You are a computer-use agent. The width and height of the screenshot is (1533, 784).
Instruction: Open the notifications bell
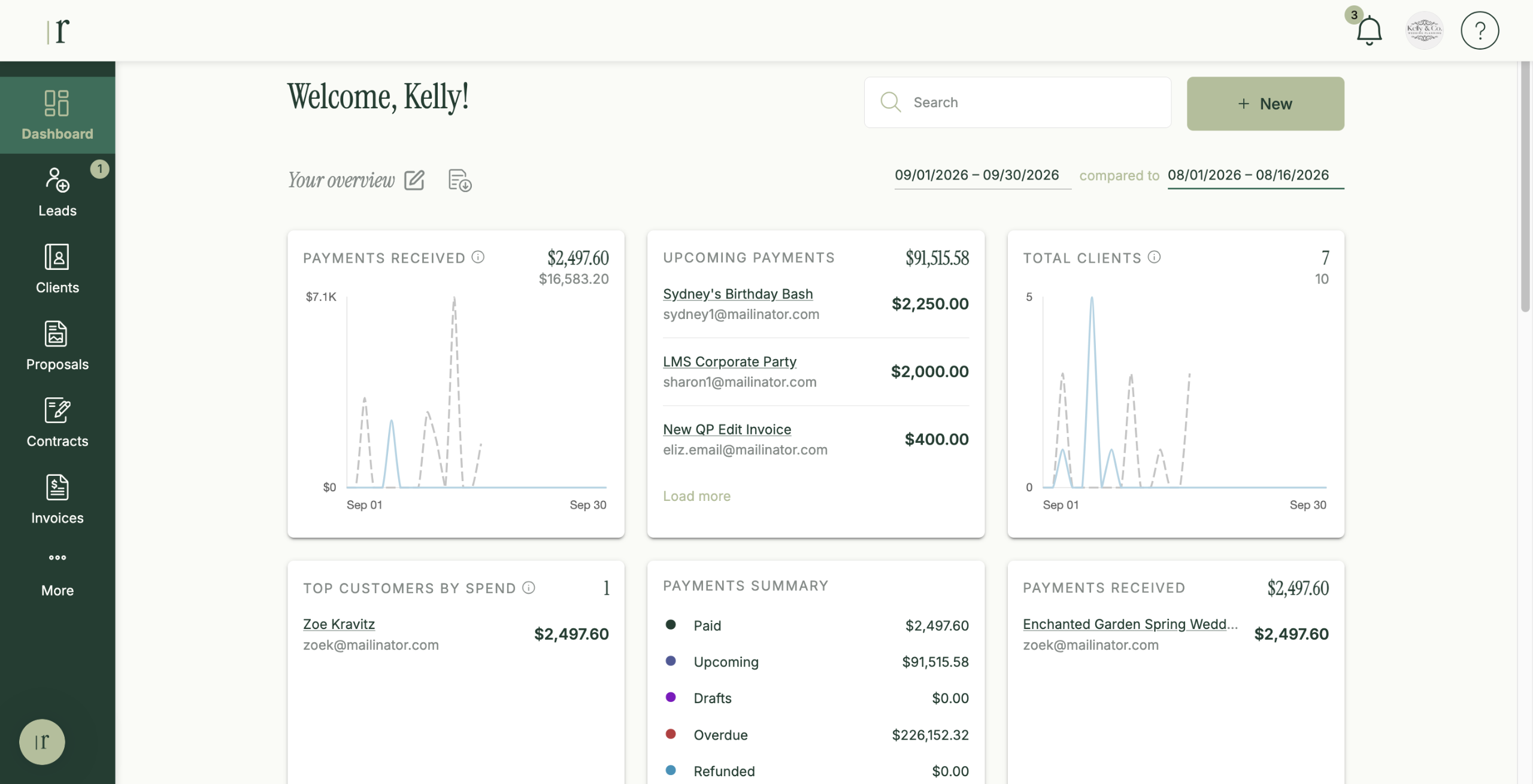point(1368,31)
